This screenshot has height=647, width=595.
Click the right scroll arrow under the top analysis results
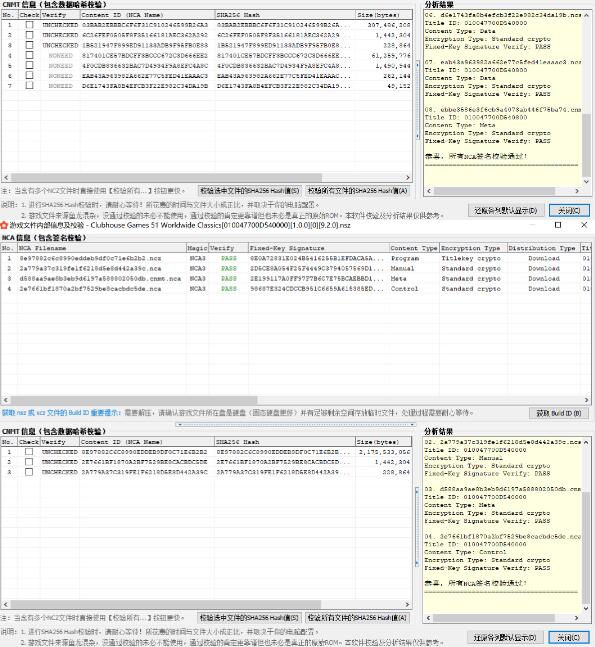click(x=577, y=191)
